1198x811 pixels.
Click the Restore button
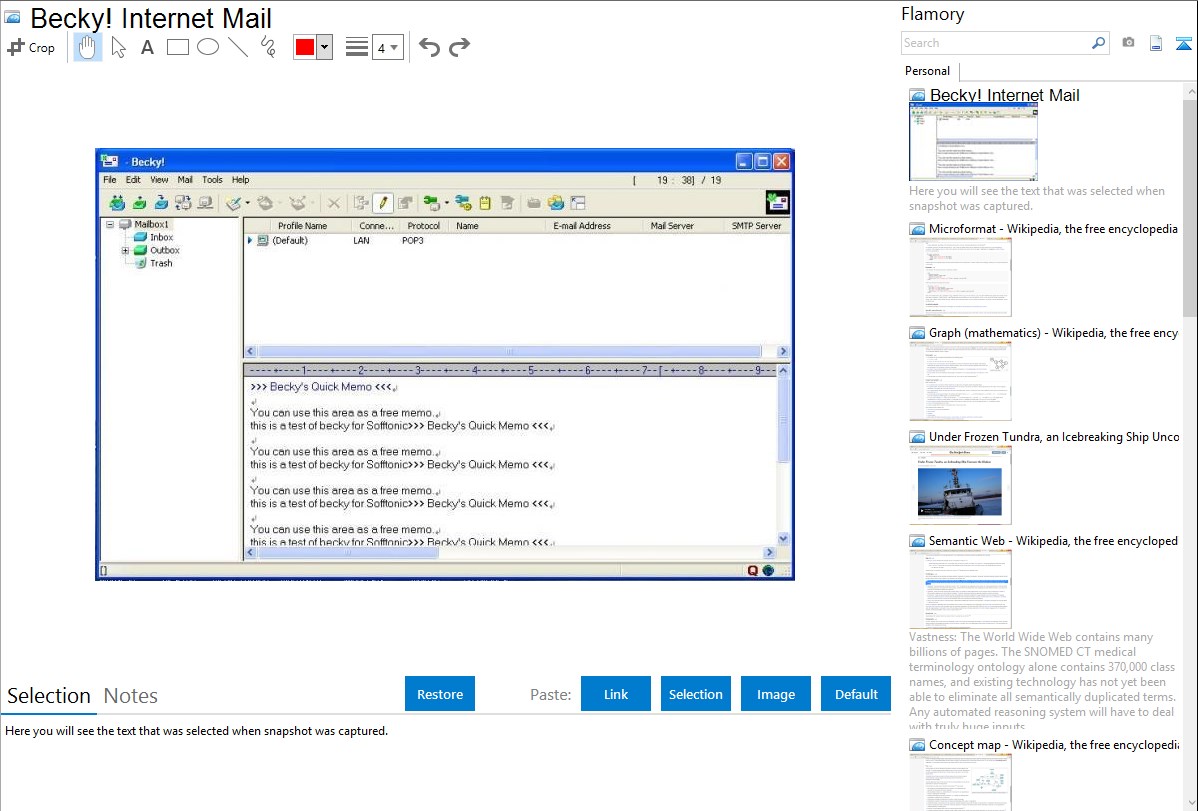pos(440,694)
